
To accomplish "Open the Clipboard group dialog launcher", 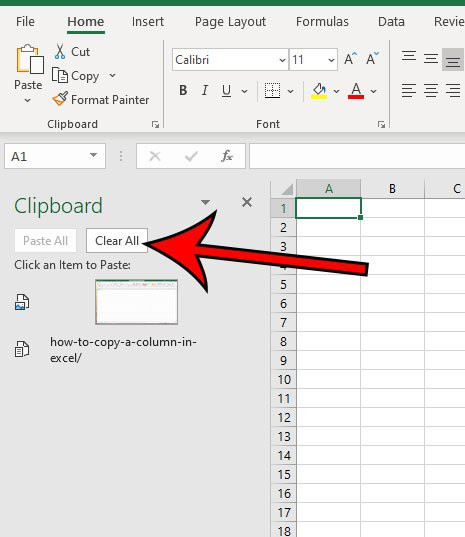I will point(155,125).
